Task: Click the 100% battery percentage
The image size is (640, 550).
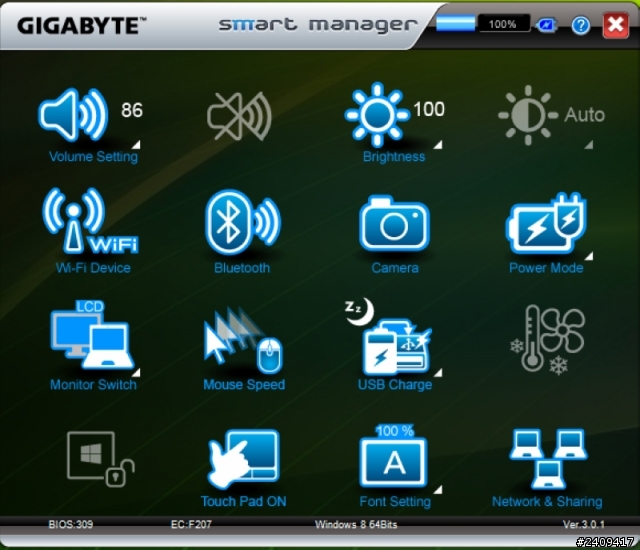Action: pos(503,24)
